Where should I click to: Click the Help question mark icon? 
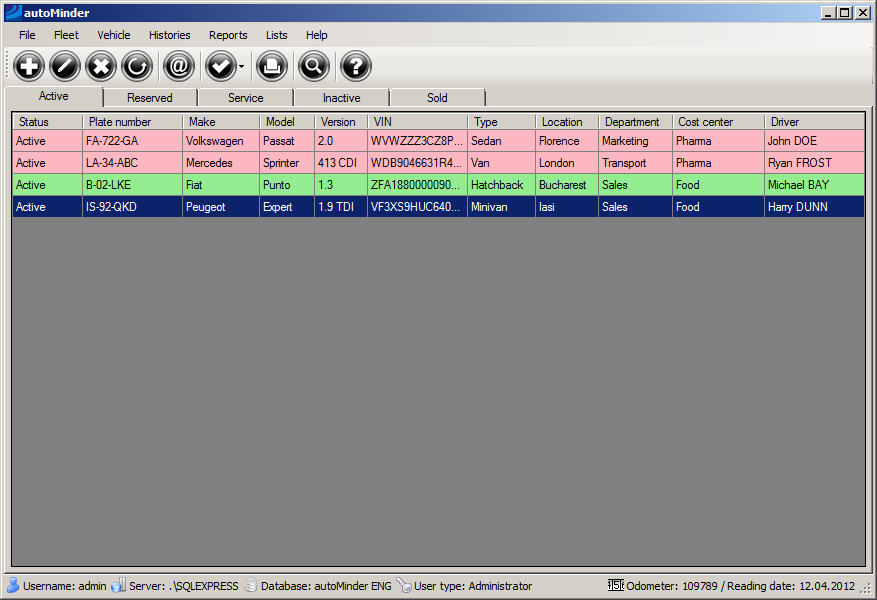coord(356,67)
